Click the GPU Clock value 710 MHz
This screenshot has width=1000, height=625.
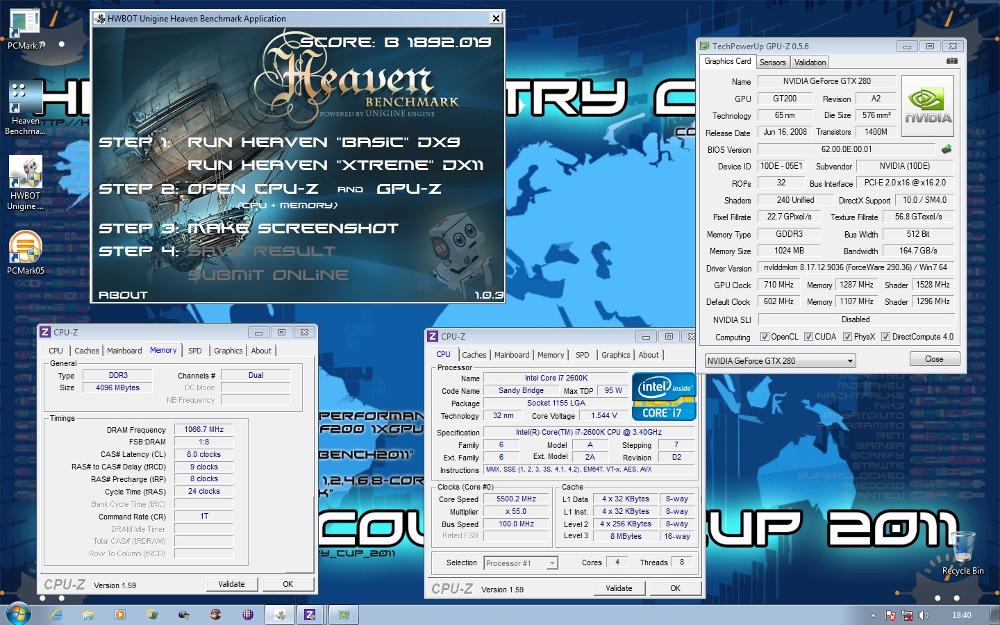coord(778,284)
